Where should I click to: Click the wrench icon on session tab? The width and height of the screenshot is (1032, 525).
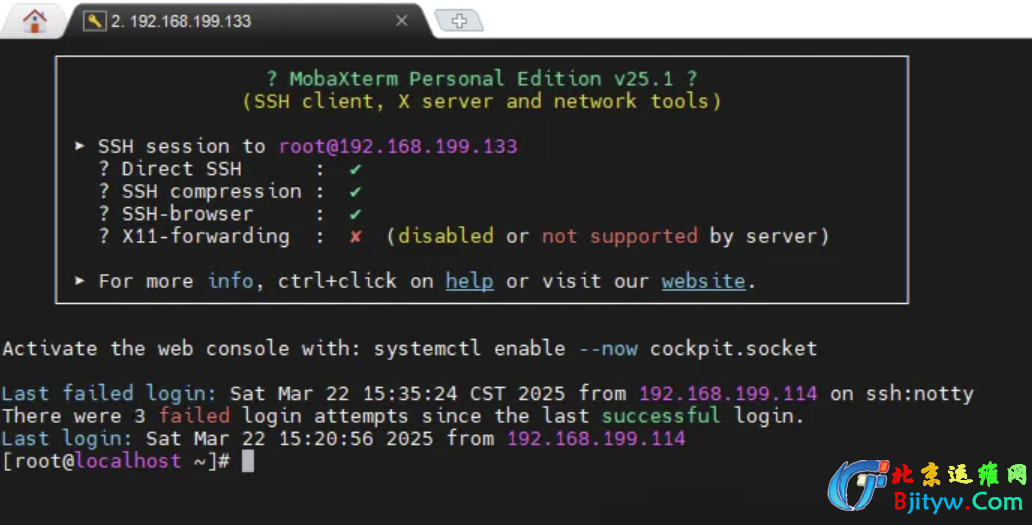[x=94, y=20]
